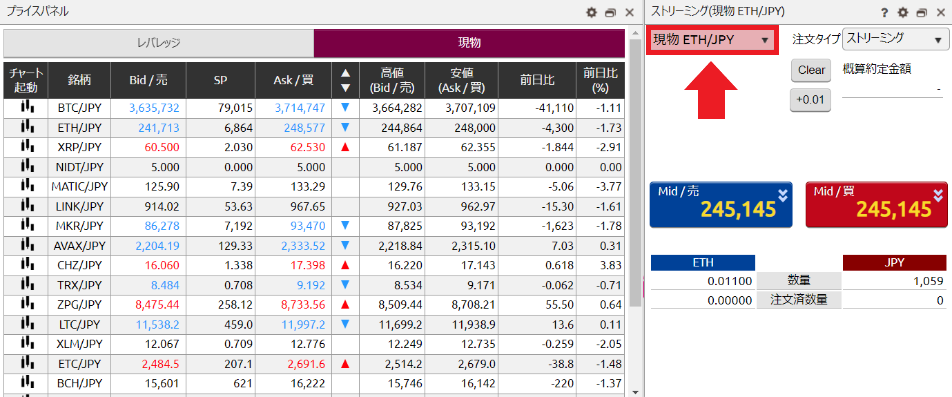Switch to 現物 tab

(x=469, y=43)
